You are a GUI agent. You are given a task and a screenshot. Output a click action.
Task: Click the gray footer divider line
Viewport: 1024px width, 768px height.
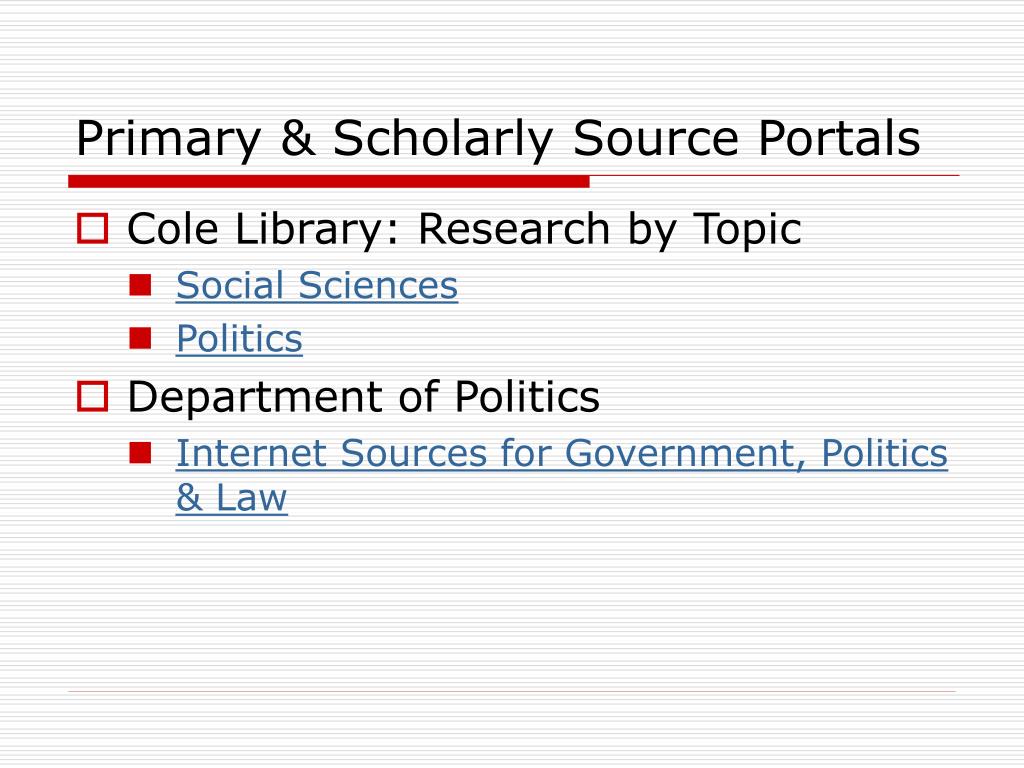(x=512, y=691)
